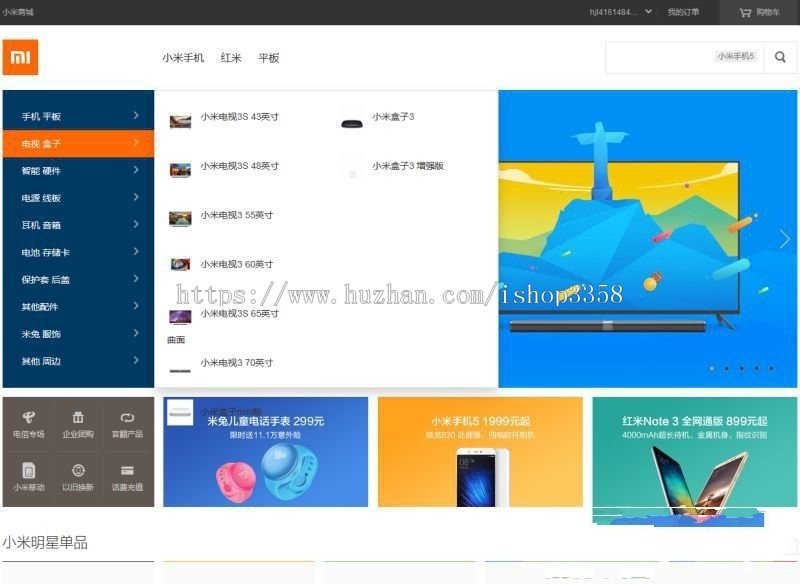The height and width of the screenshot is (584, 800).
Task: Click the 小米盒子3 product thumbnail
Action: [x=352, y=123]
